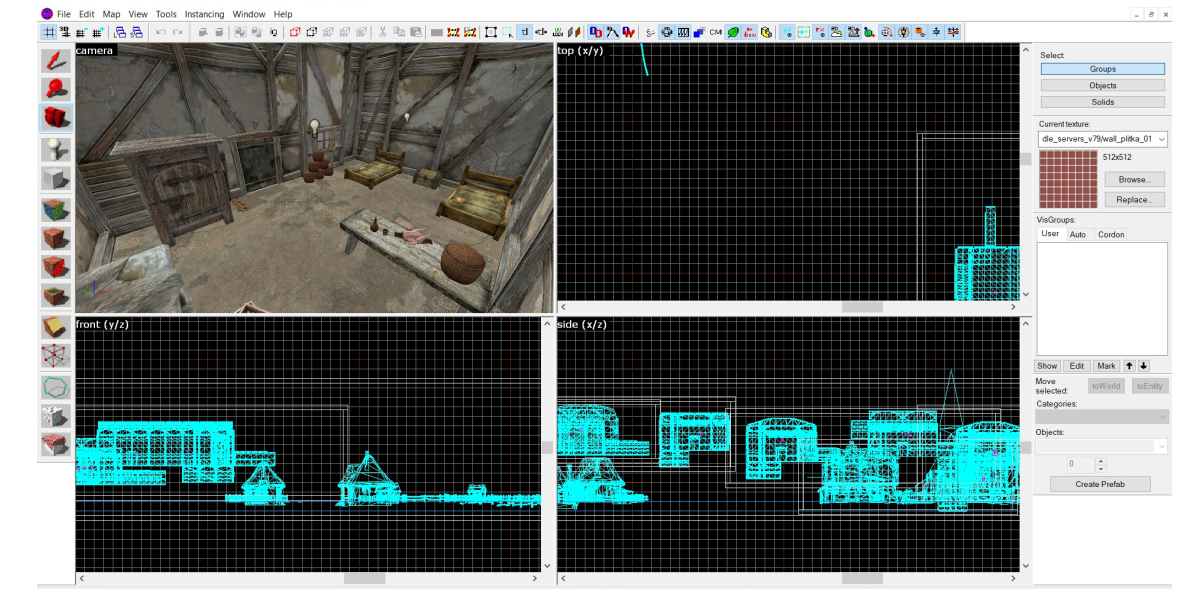Open the Categories dropdown
The height and width of the screenshot is (600, 1200).
point(1104,417)
